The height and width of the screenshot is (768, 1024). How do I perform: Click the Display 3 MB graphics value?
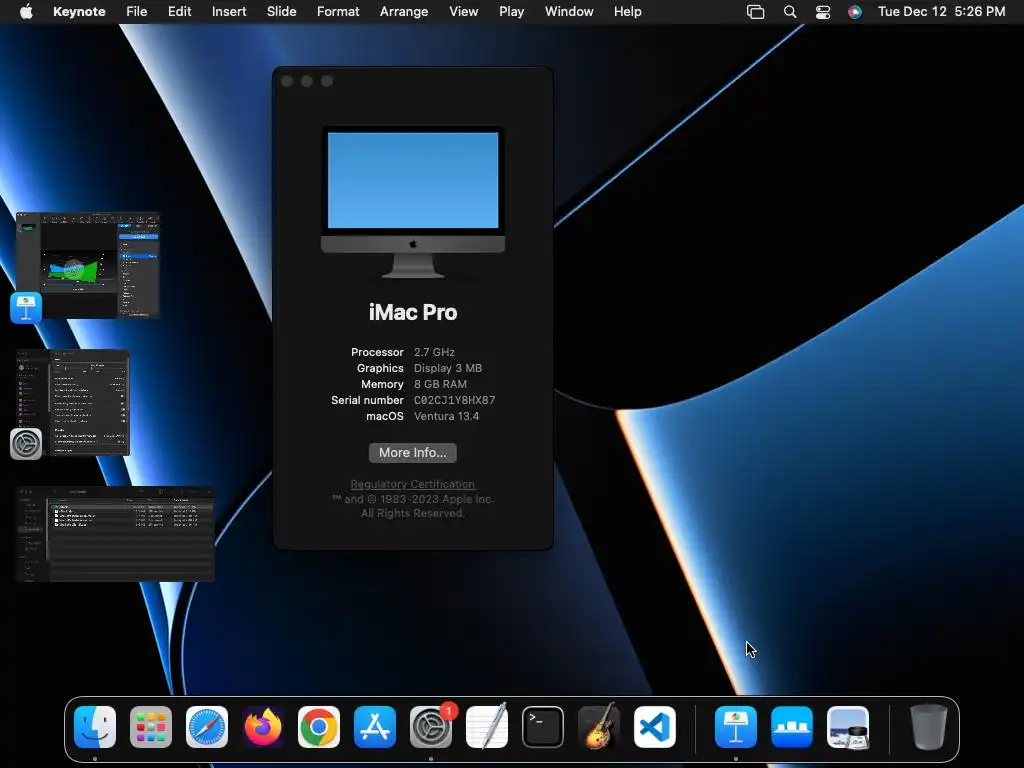448,368
